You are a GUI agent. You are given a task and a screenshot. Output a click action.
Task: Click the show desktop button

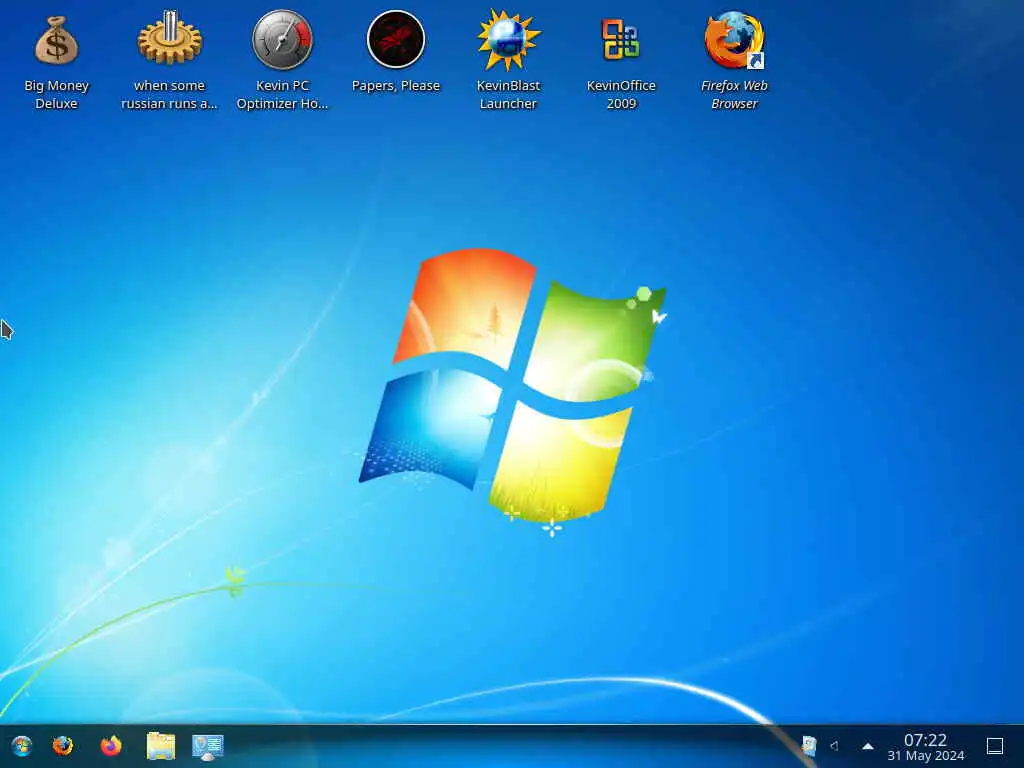[x=995, y=746]
